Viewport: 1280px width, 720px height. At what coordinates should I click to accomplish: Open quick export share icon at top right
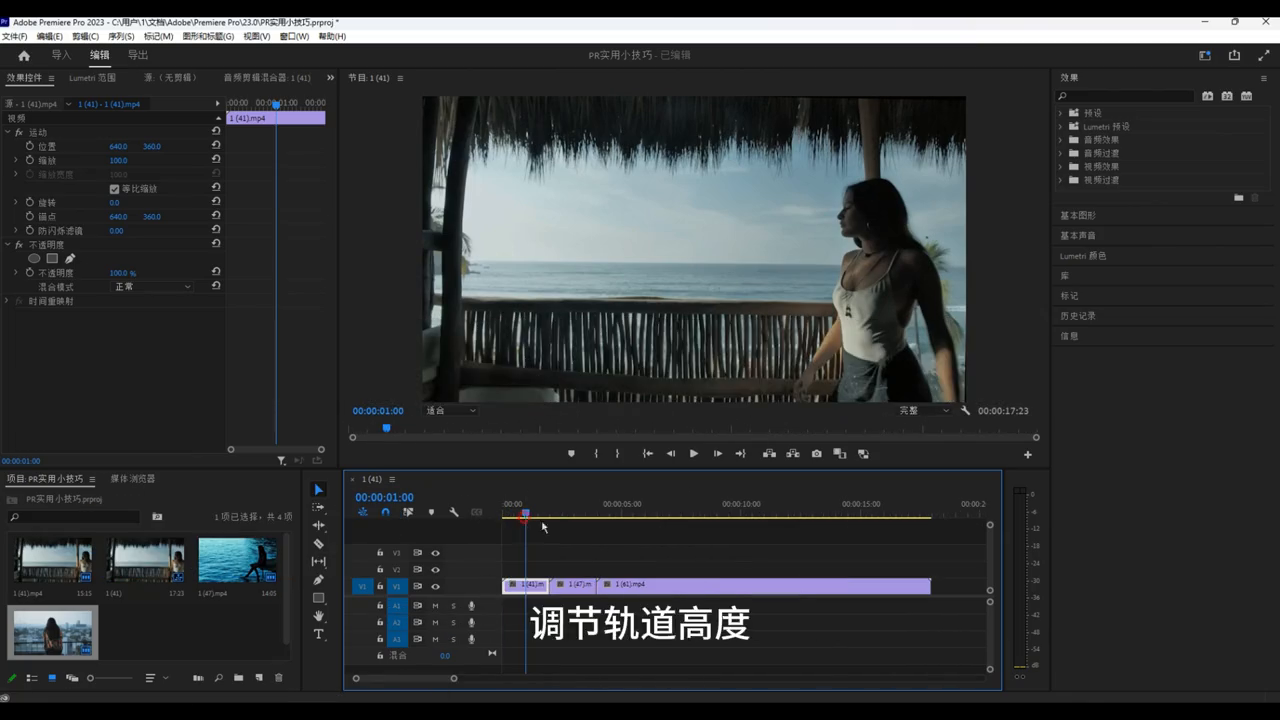point(1234,56)
